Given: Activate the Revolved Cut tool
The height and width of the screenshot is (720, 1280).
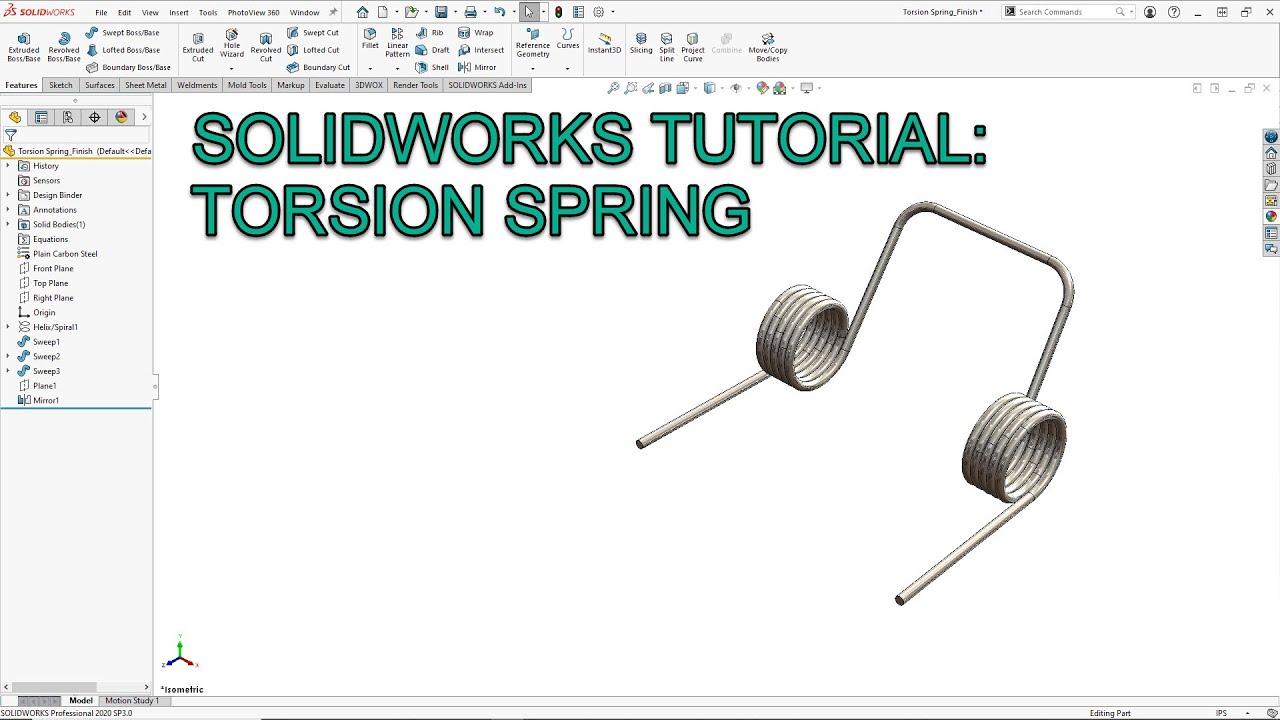Looking at the screenshot, I should click(x=266, y=47).
